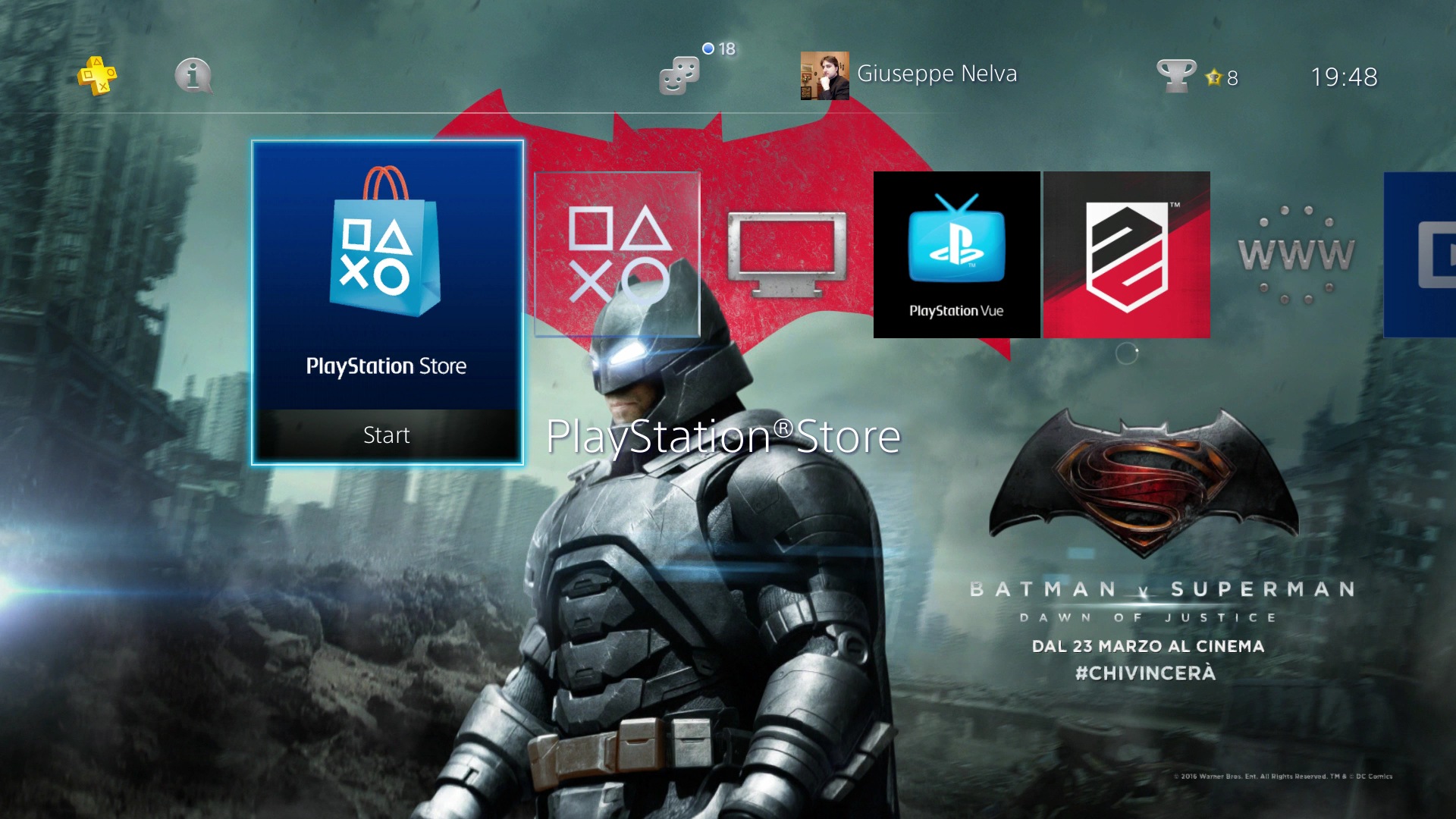Open the Giuseppe Nelva profile name
Screen dimensions: 1456x819
point(937,74)
